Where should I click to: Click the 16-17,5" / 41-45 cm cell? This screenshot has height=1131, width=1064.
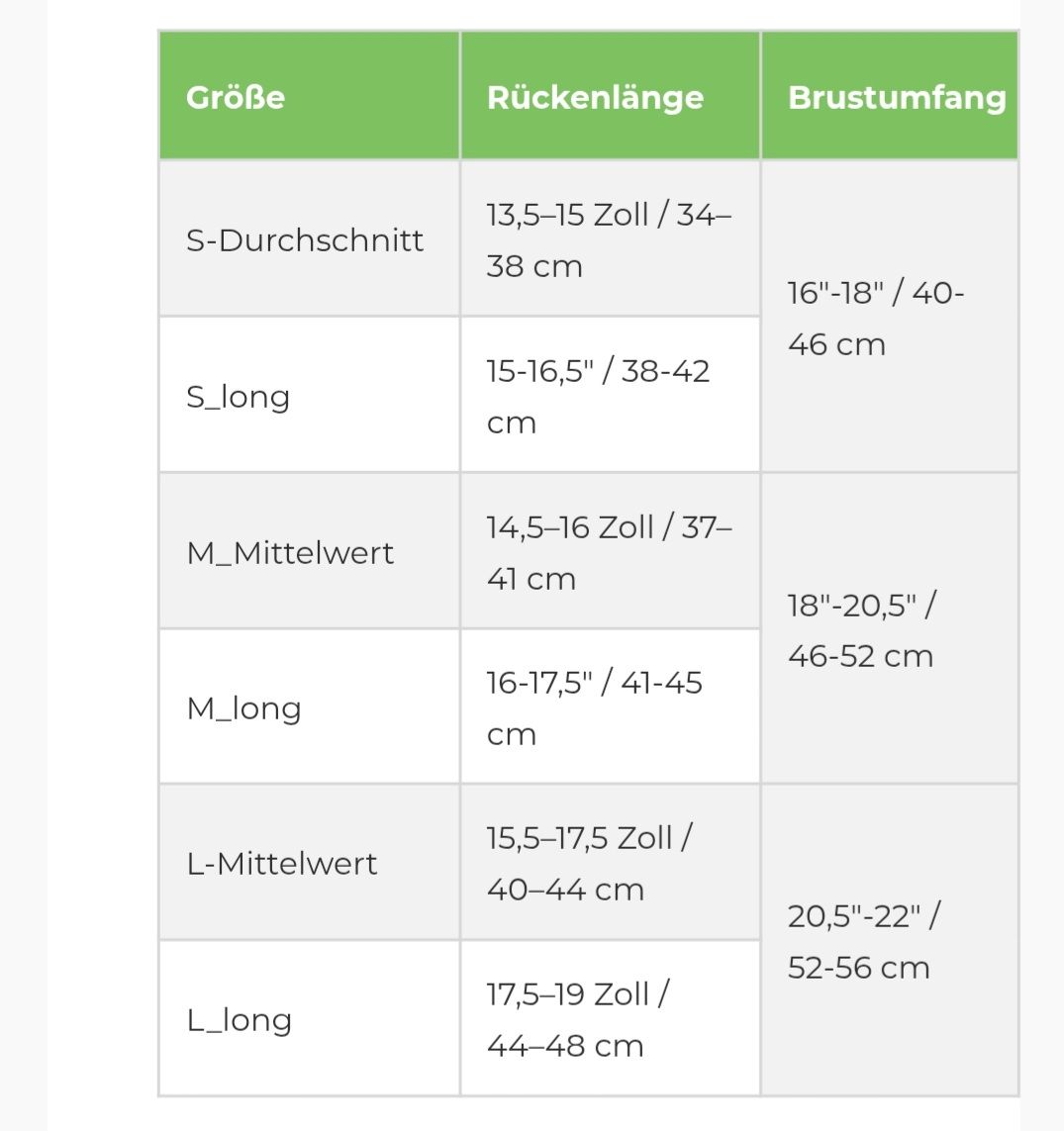[611, 707]
